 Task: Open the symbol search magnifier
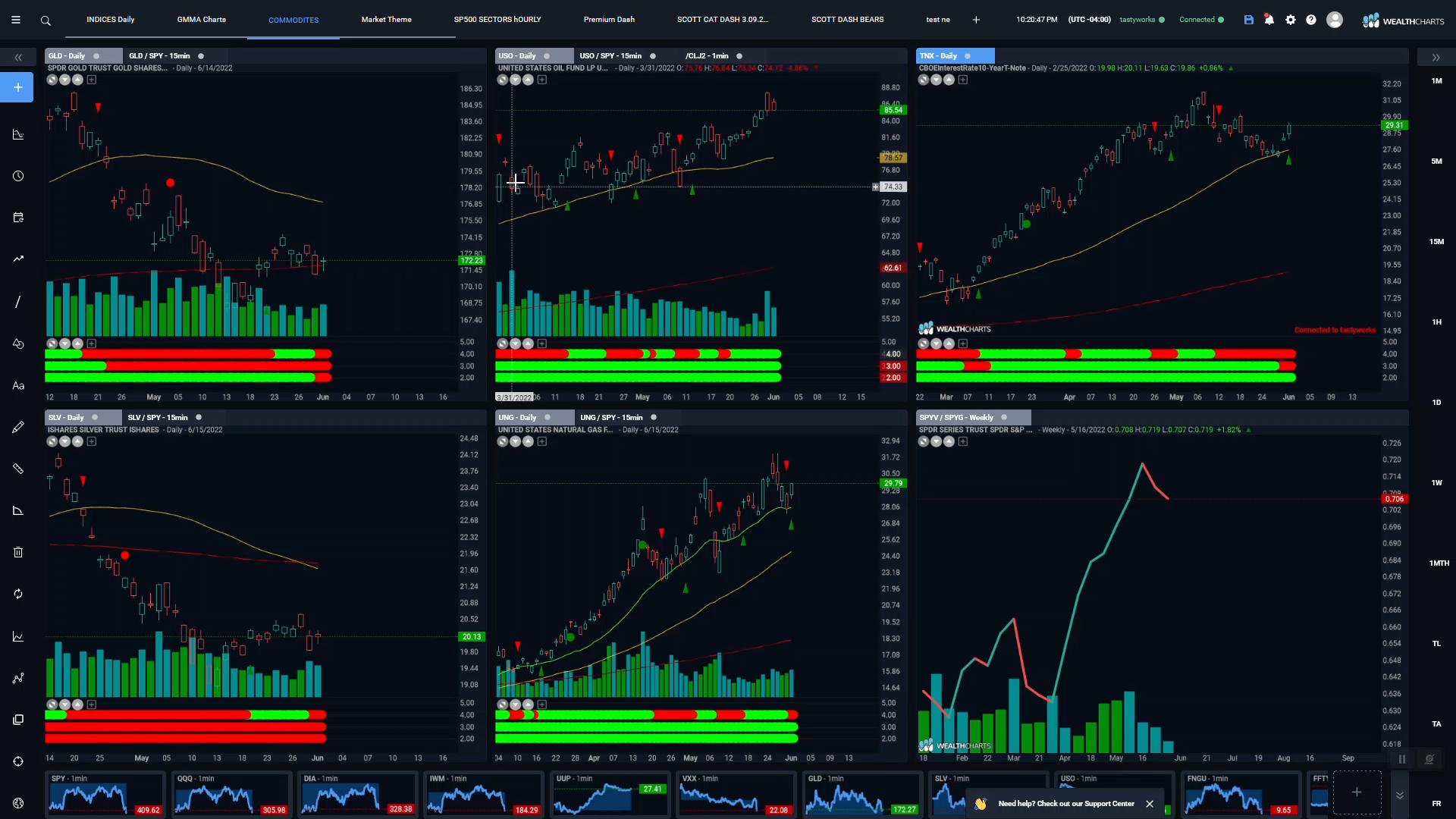pos(45,20)
